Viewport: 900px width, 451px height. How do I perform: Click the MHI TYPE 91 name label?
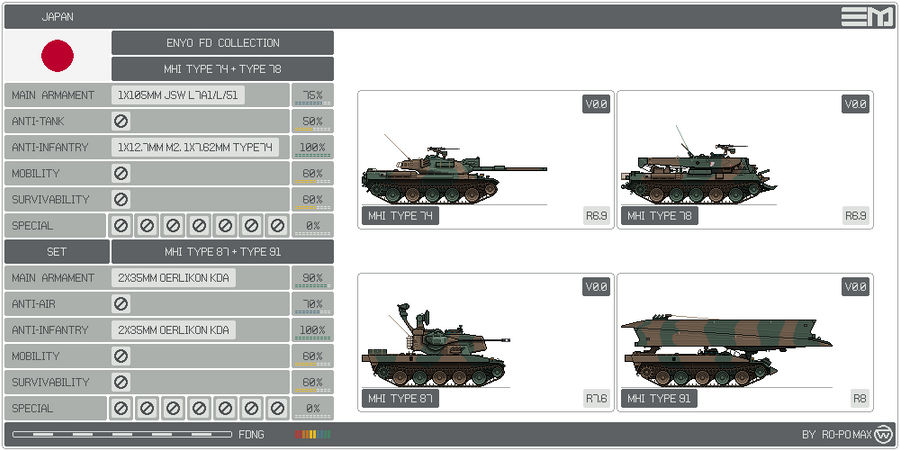coord(659,398)
